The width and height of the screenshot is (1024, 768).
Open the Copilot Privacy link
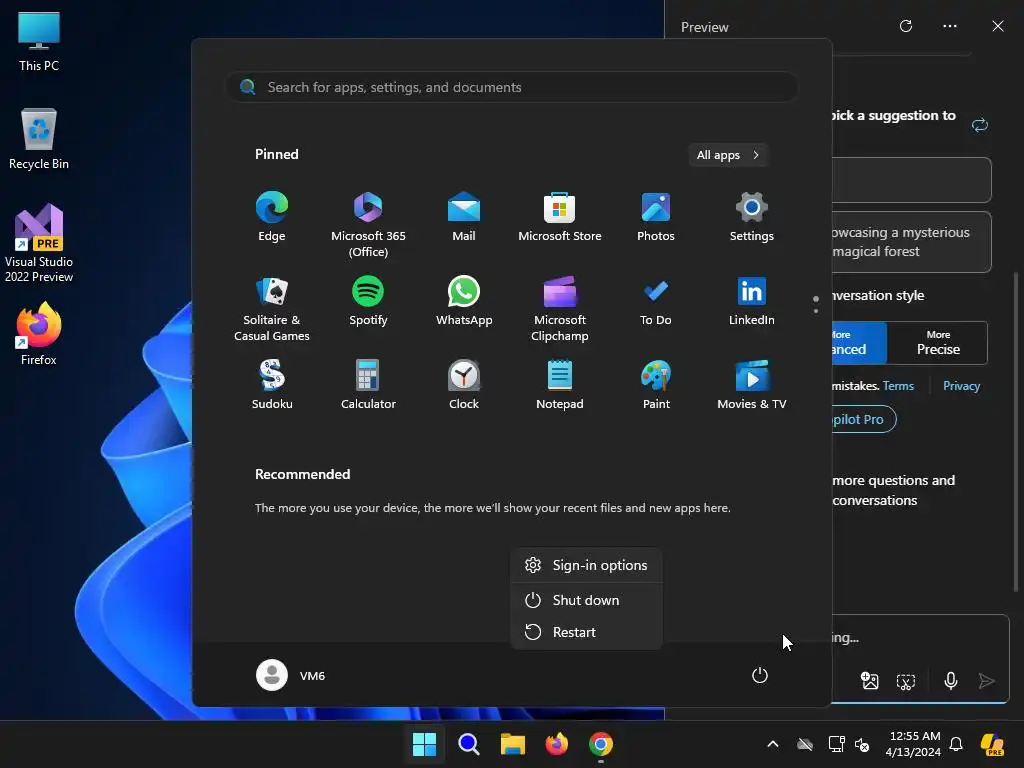pyautogui.click(x=961, y=386)
